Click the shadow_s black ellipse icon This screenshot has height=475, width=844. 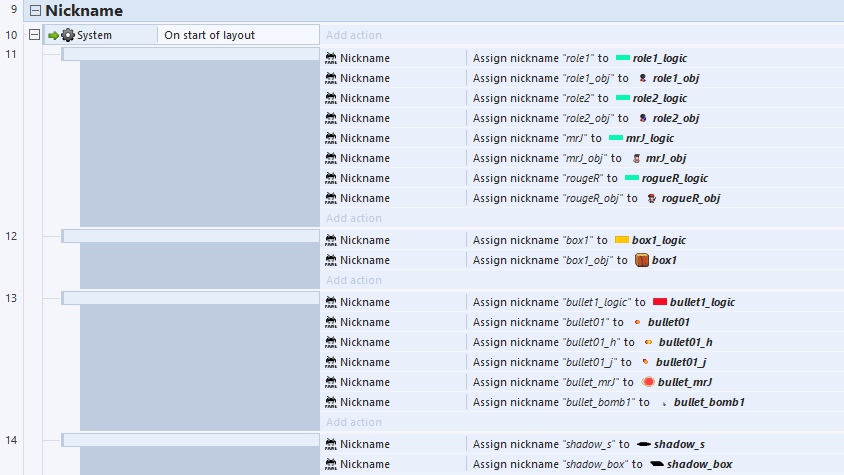(643, 444)
